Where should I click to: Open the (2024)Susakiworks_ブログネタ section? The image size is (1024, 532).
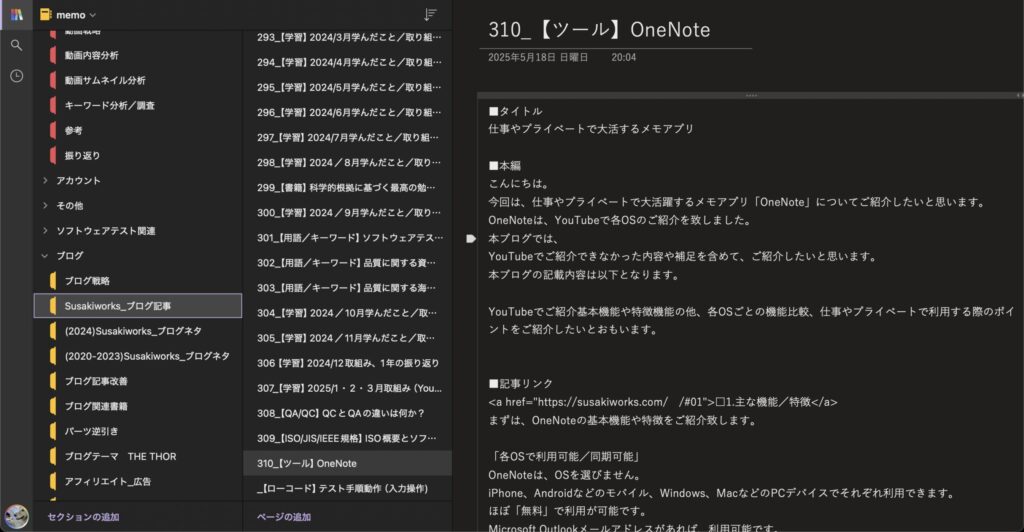point(138,331)
